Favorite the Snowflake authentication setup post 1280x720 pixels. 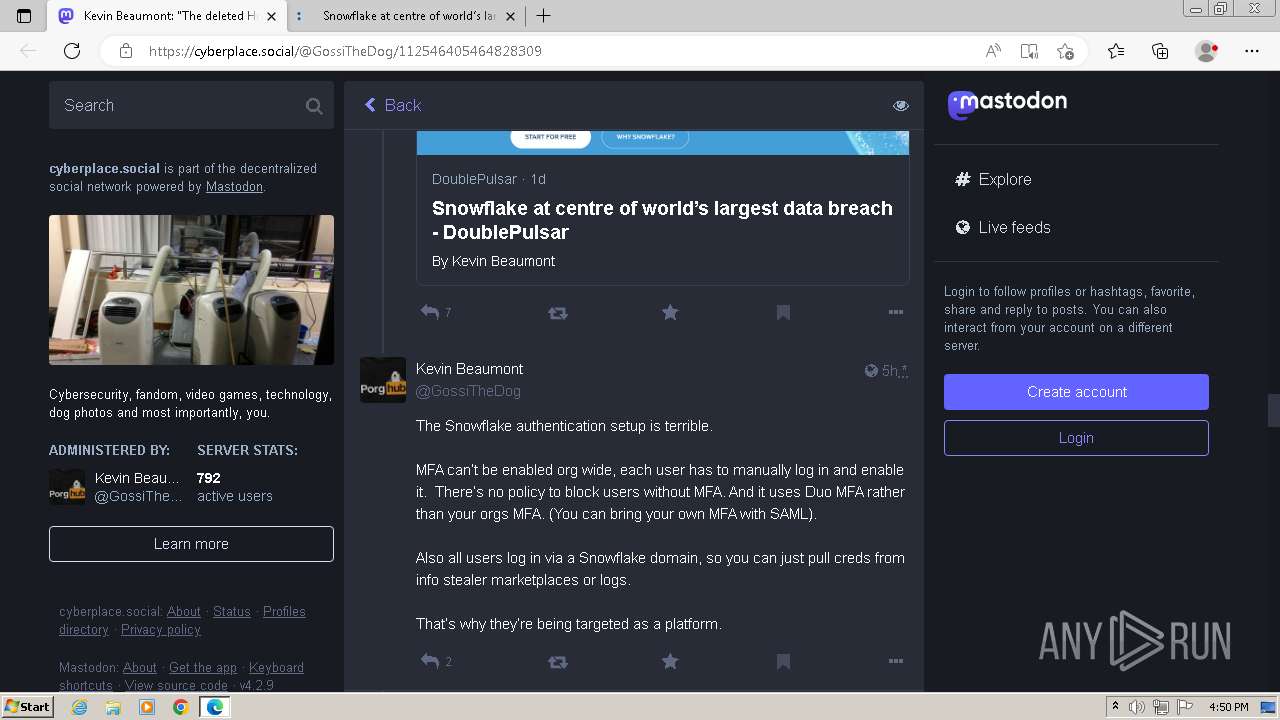click(670, 661)
